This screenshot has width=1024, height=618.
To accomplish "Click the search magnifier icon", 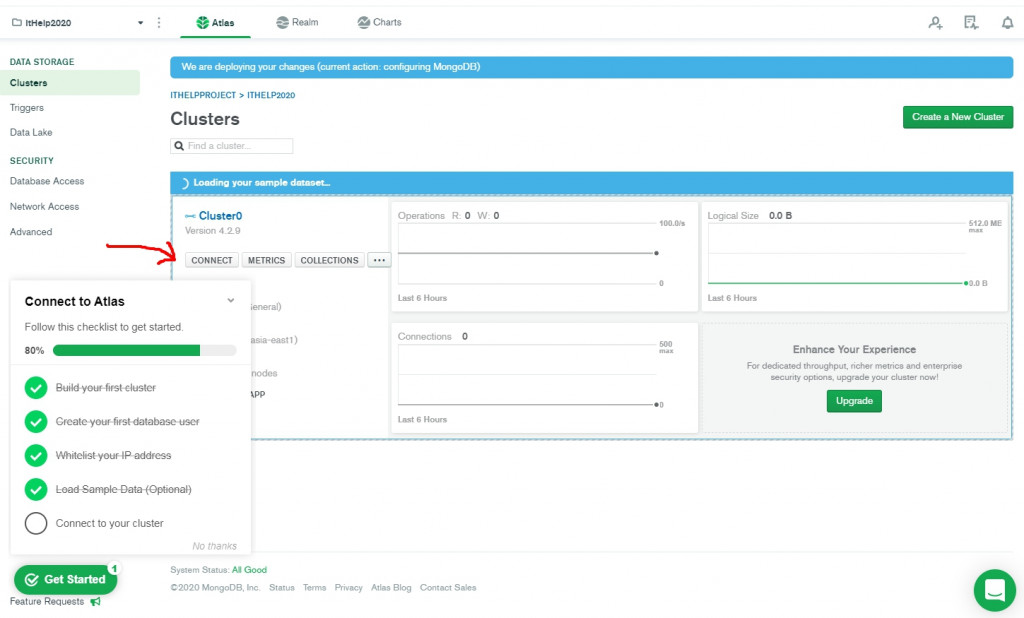I will tap(179, 146).
